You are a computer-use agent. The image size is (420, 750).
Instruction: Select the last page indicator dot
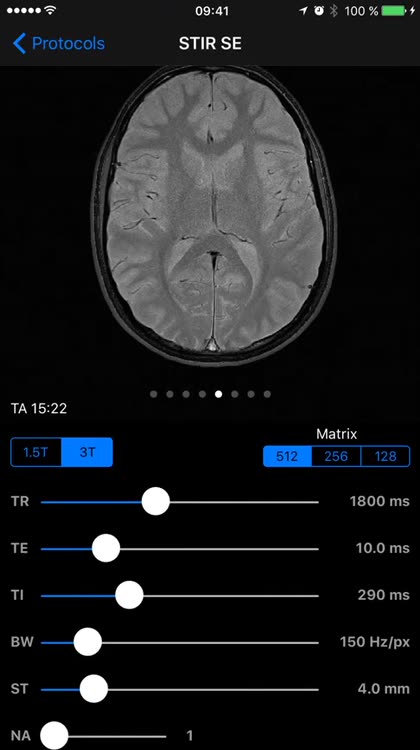(267, 394)
